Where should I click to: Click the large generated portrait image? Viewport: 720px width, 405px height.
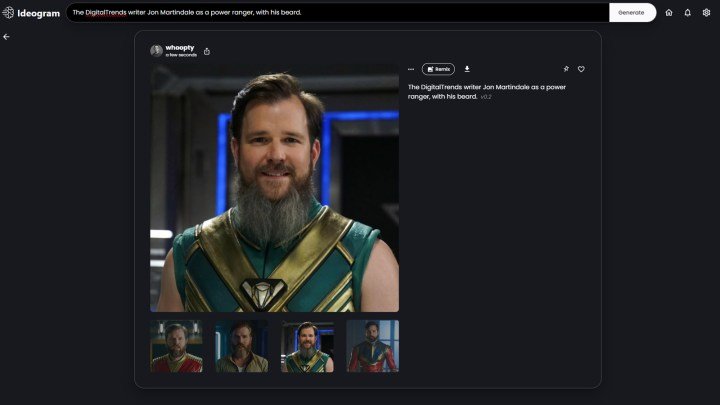pyautogui.click(x=274, y=189)
